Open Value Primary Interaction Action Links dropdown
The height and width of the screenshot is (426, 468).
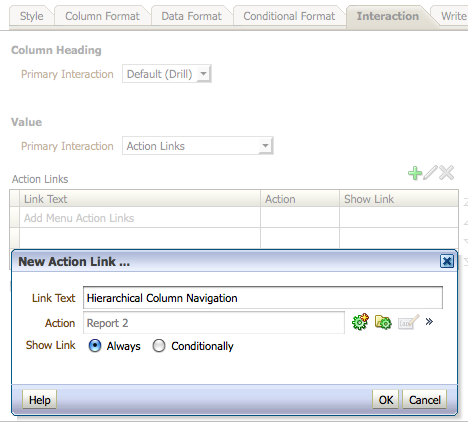(x=198, y=146)
